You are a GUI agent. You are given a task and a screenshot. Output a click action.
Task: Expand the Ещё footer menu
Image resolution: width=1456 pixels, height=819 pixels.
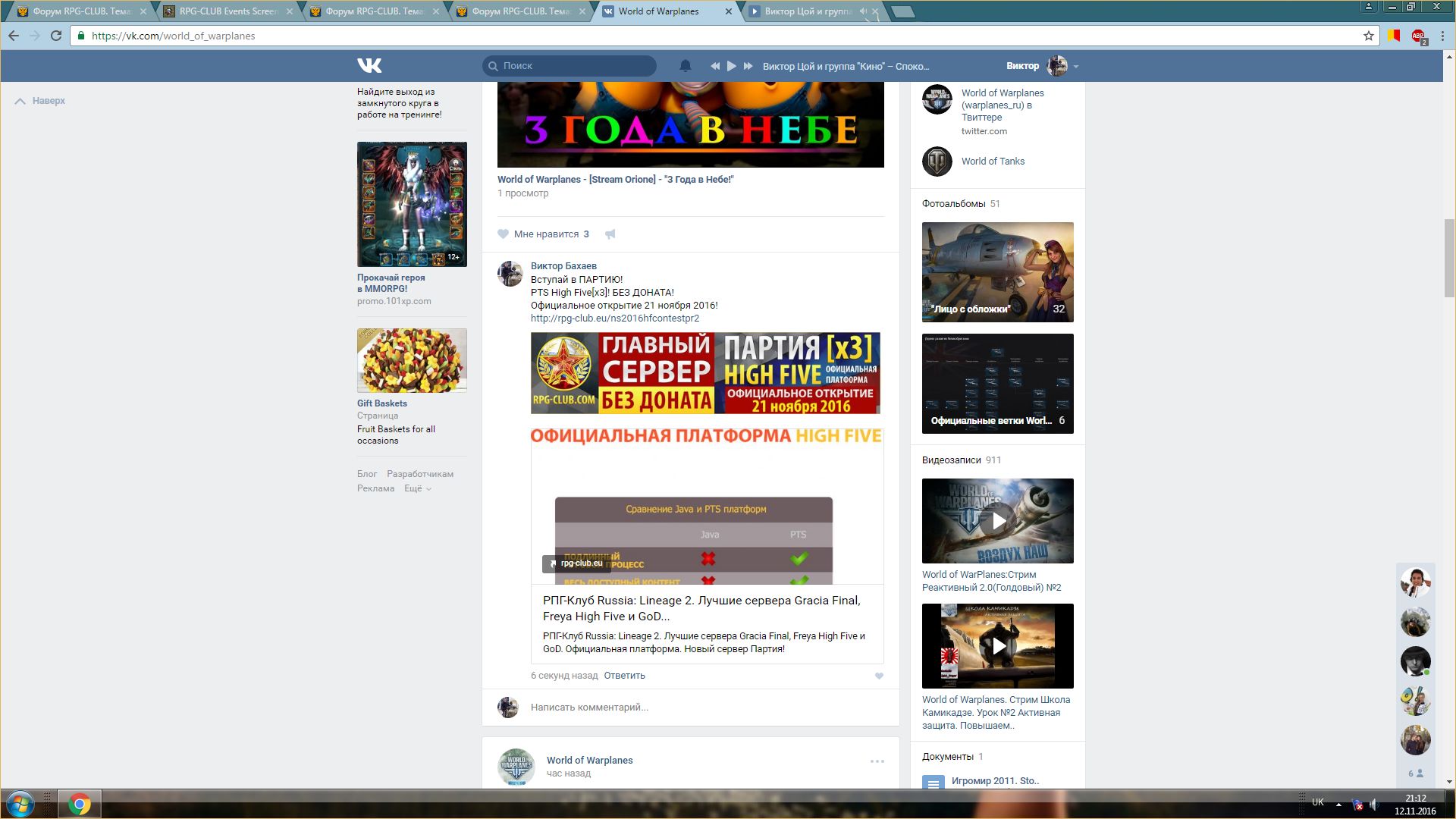(417, 488)
